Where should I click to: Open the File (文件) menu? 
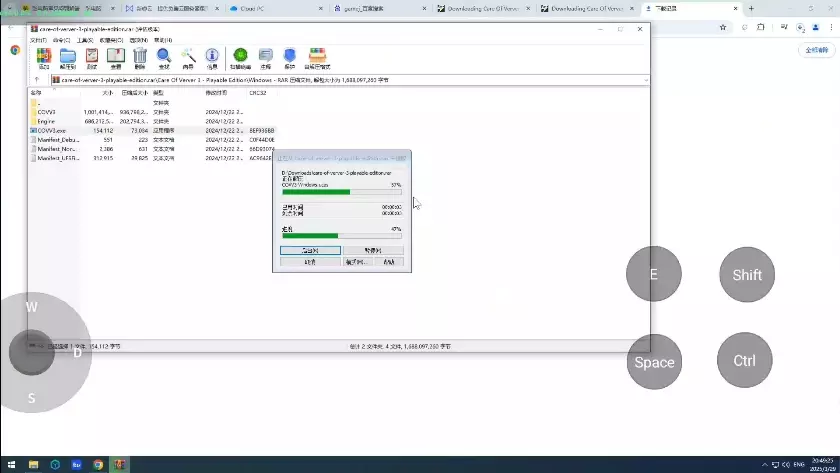pos(39,40)
